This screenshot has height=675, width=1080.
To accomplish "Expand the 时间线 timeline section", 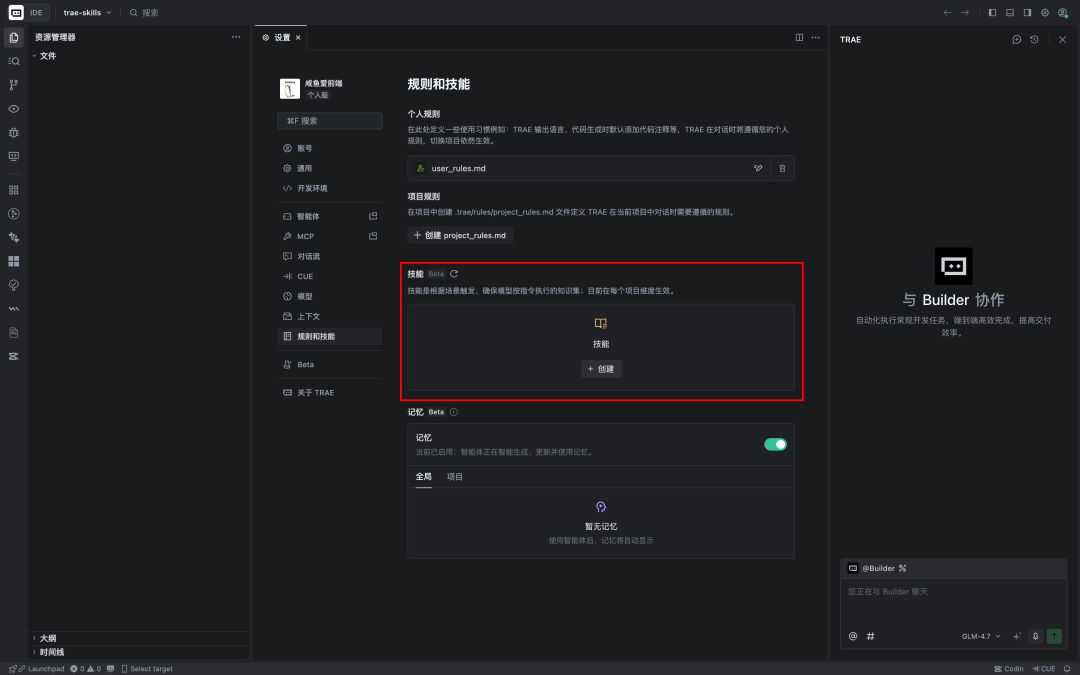I will tap(50, 651).
